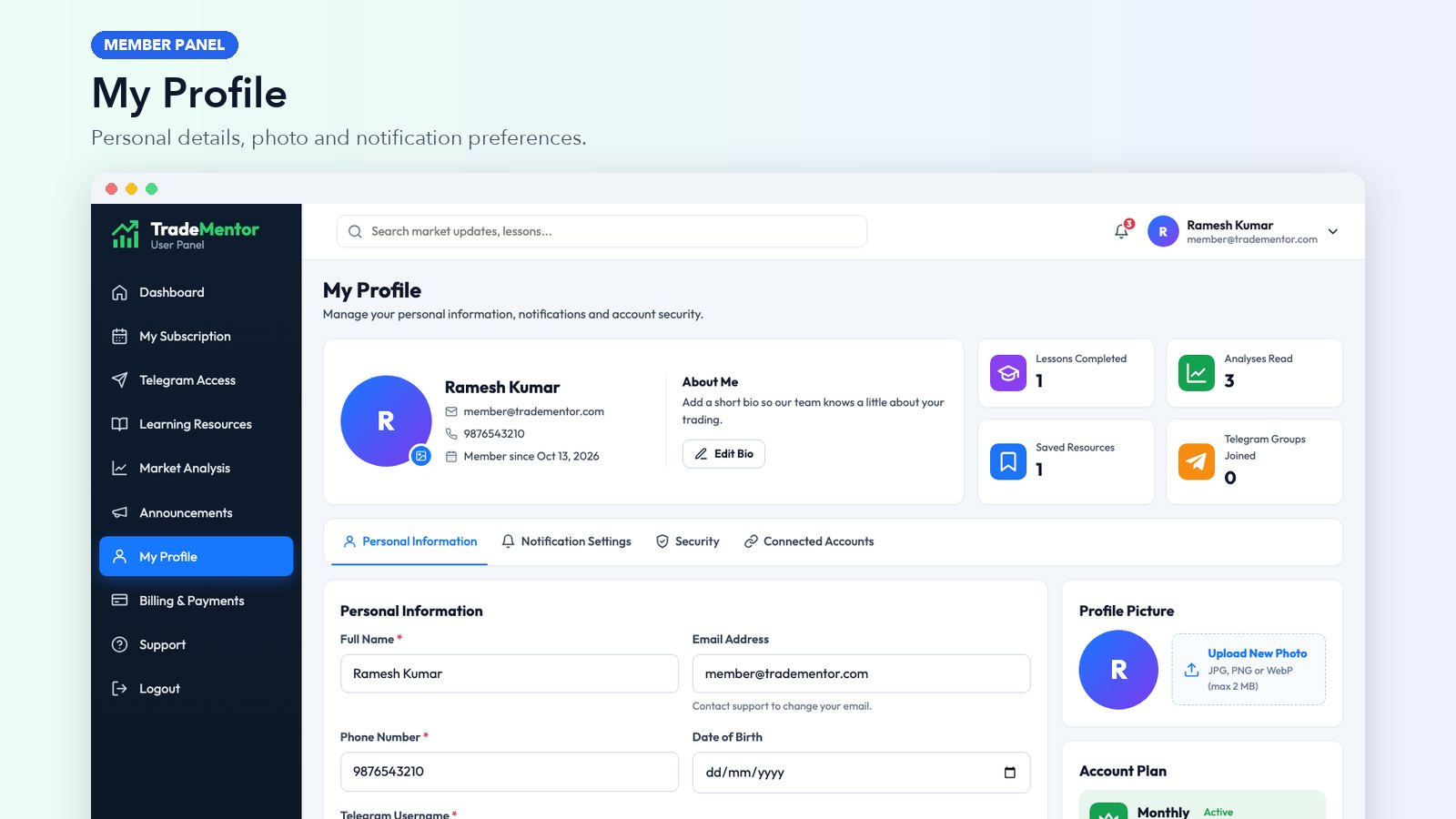Open the Connected Accounts tab
The image size is (1456, 819).
click(x=809, y=541)
